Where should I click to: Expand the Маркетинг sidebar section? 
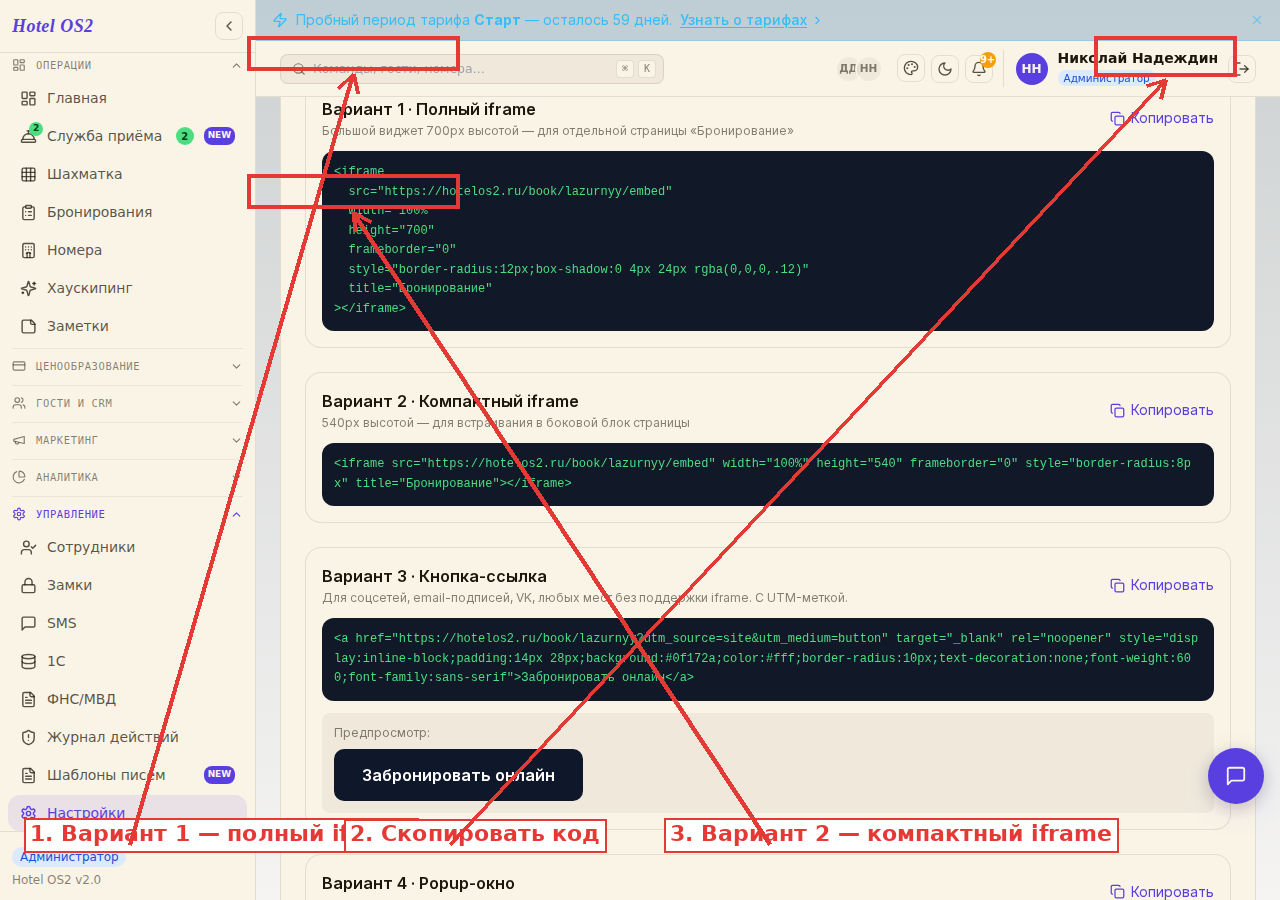(x=127, y=440)
